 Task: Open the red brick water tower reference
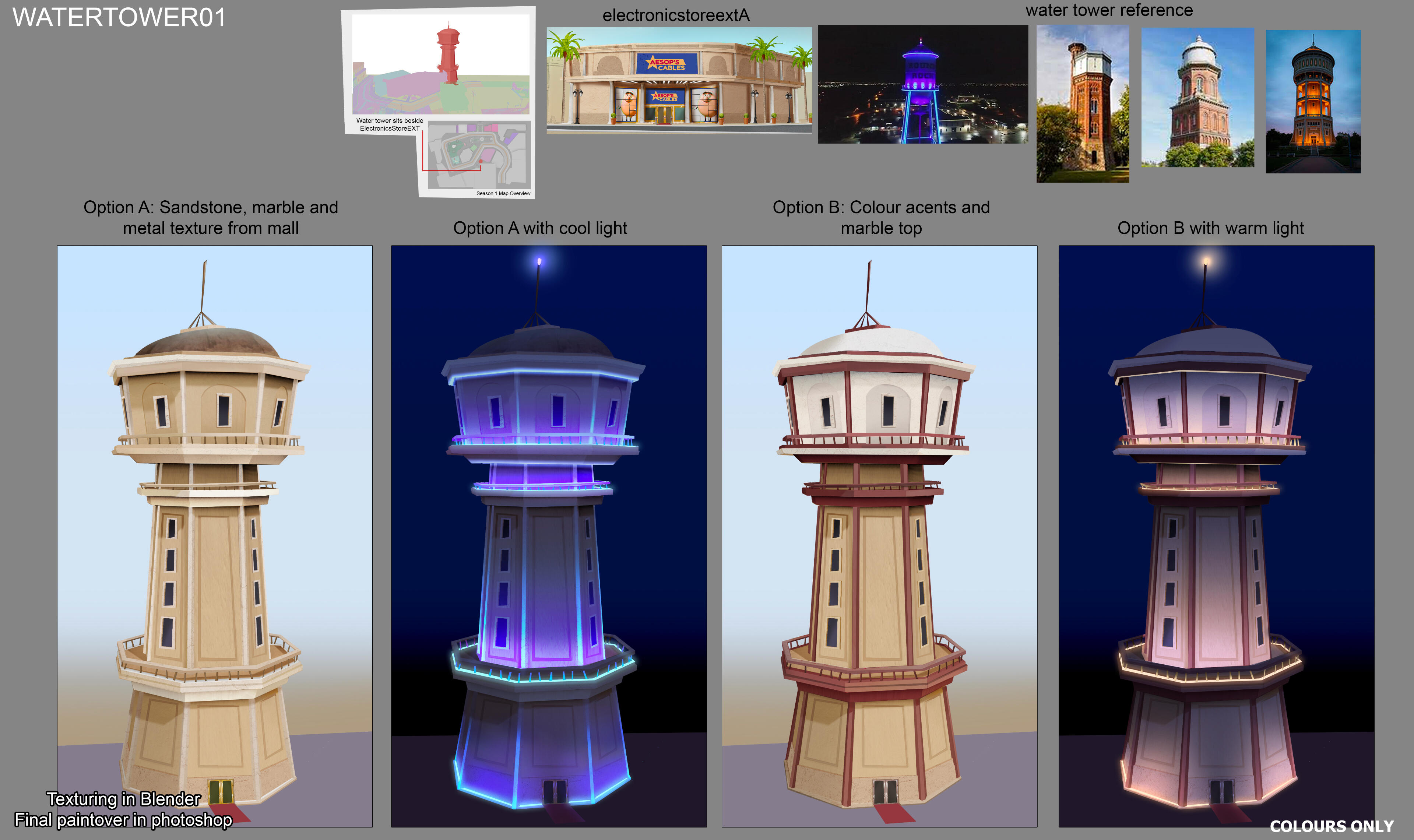[1082, 103]
